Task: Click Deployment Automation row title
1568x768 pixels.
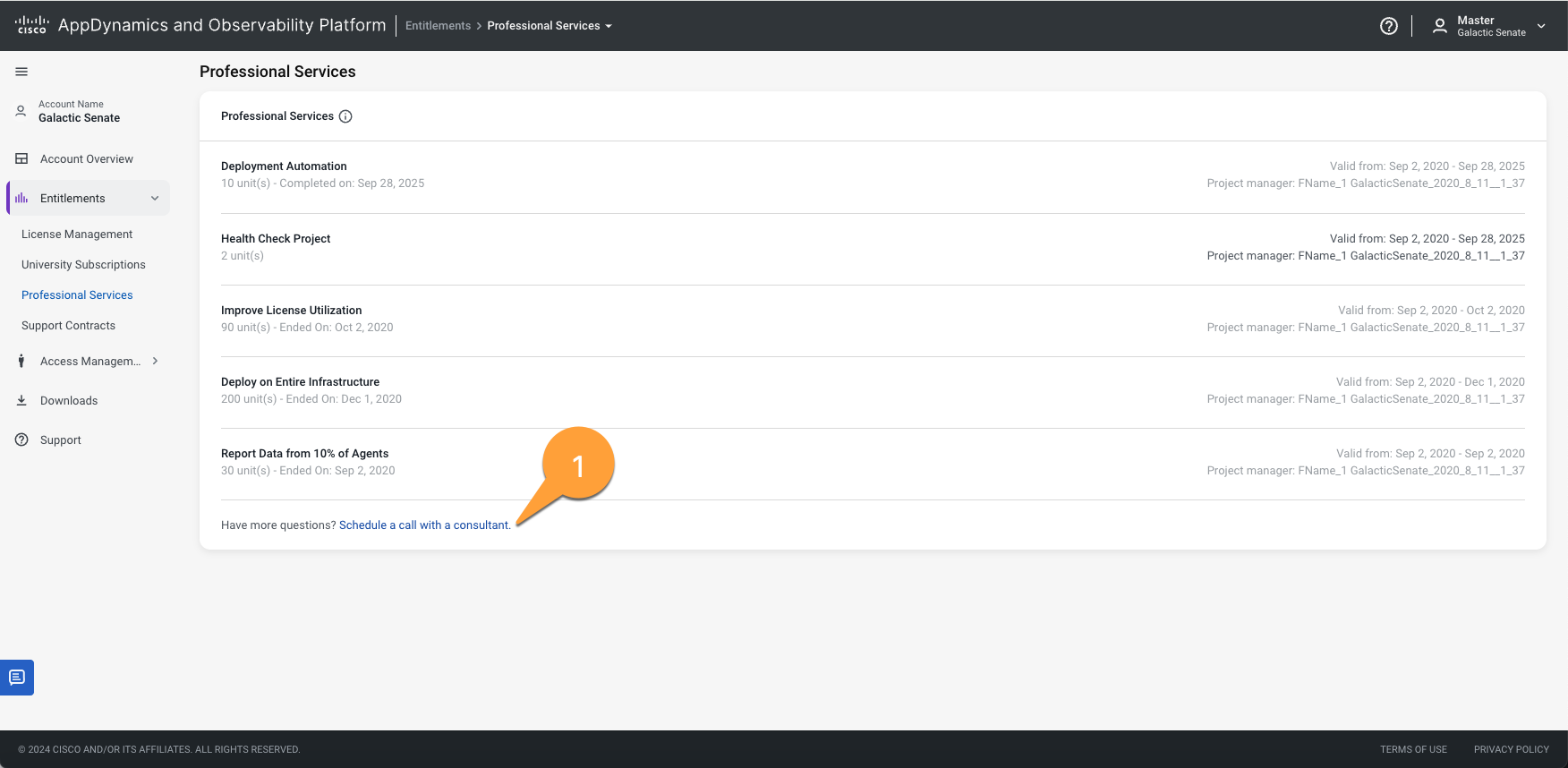Action: coord(284,166)
